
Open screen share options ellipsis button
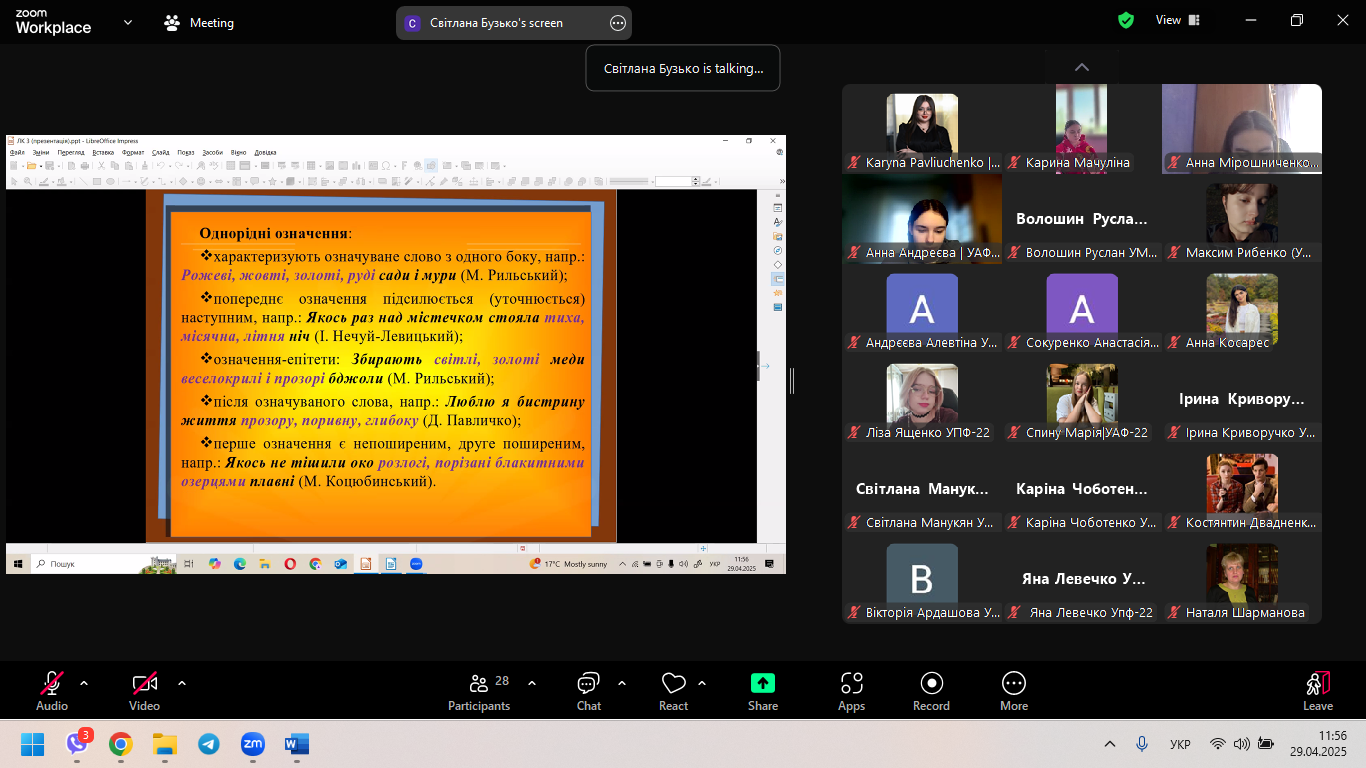(x=618, y=23)
